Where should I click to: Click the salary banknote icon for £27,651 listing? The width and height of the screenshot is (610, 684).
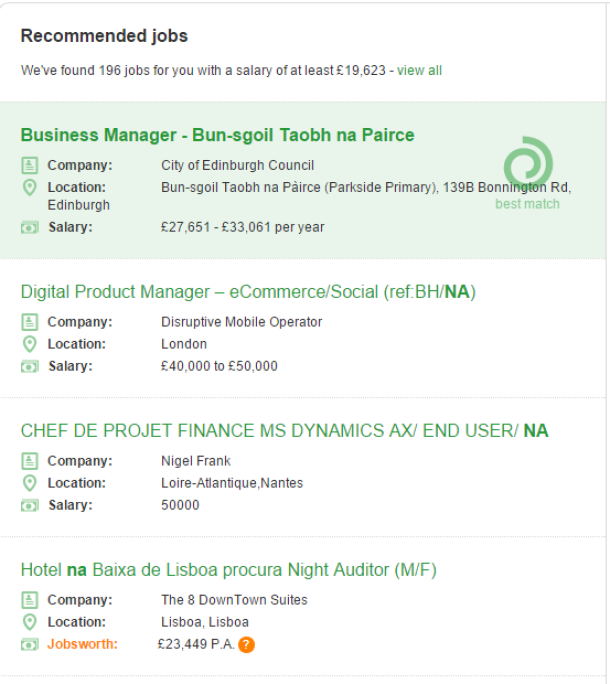click(30, 228)
